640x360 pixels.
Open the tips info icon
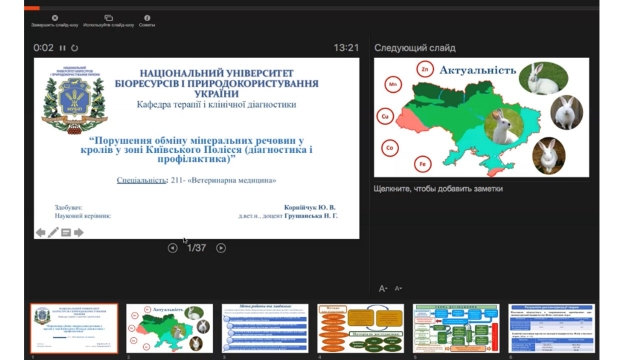pos(147,18)
